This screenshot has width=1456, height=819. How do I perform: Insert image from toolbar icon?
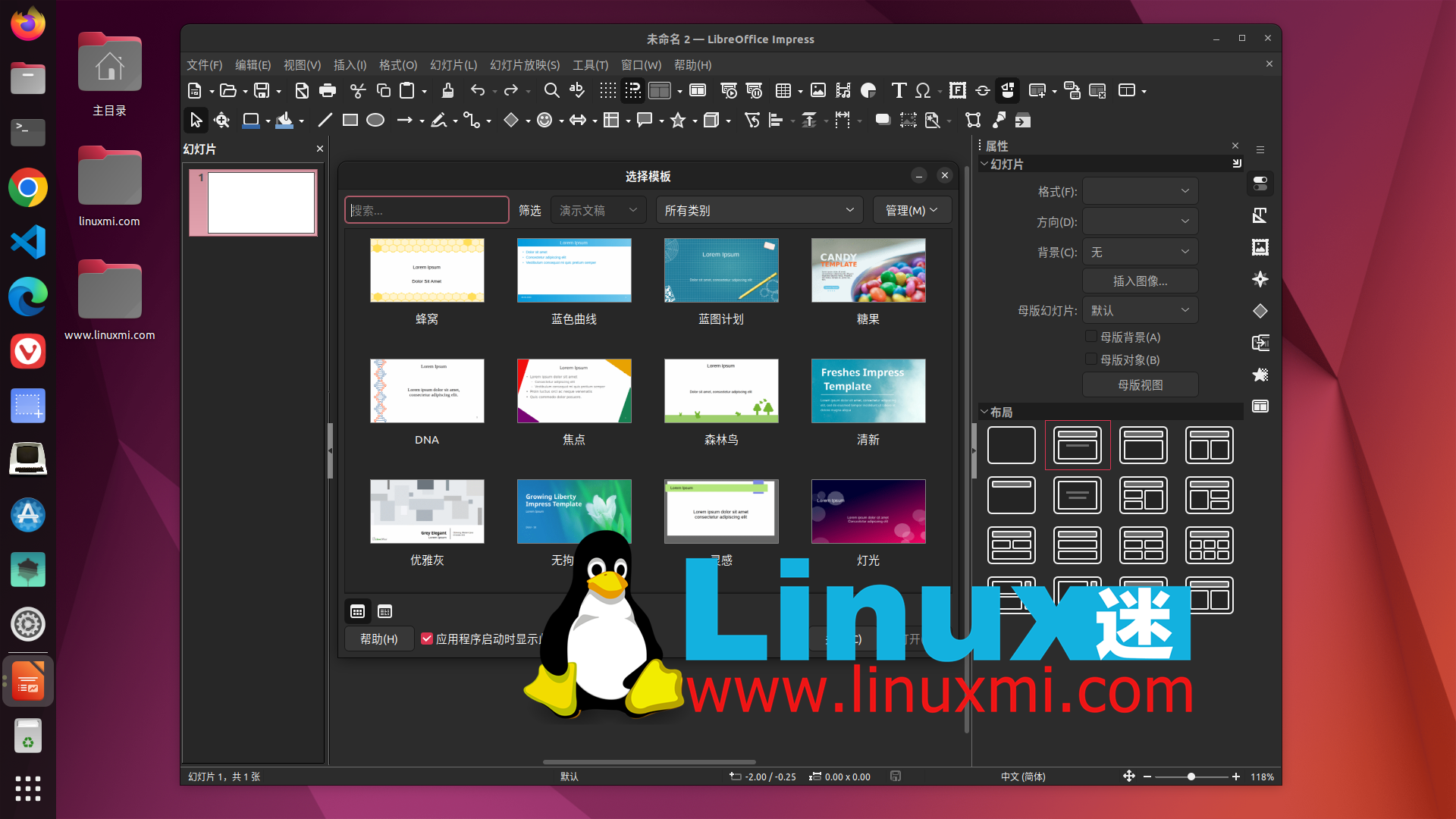pyautogui.click(x=818, y=91)
